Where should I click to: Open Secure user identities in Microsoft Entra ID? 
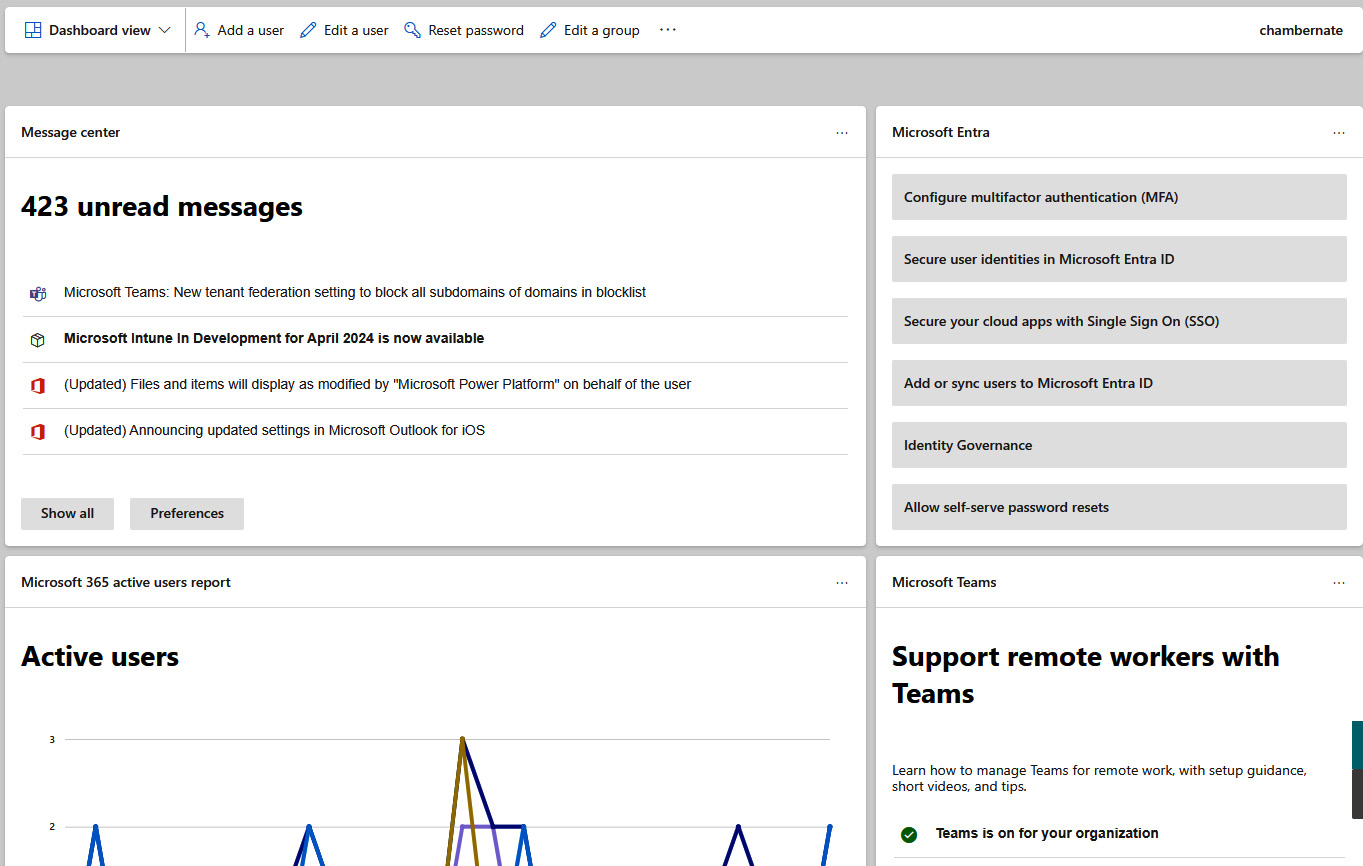[x=1119, y=259]
